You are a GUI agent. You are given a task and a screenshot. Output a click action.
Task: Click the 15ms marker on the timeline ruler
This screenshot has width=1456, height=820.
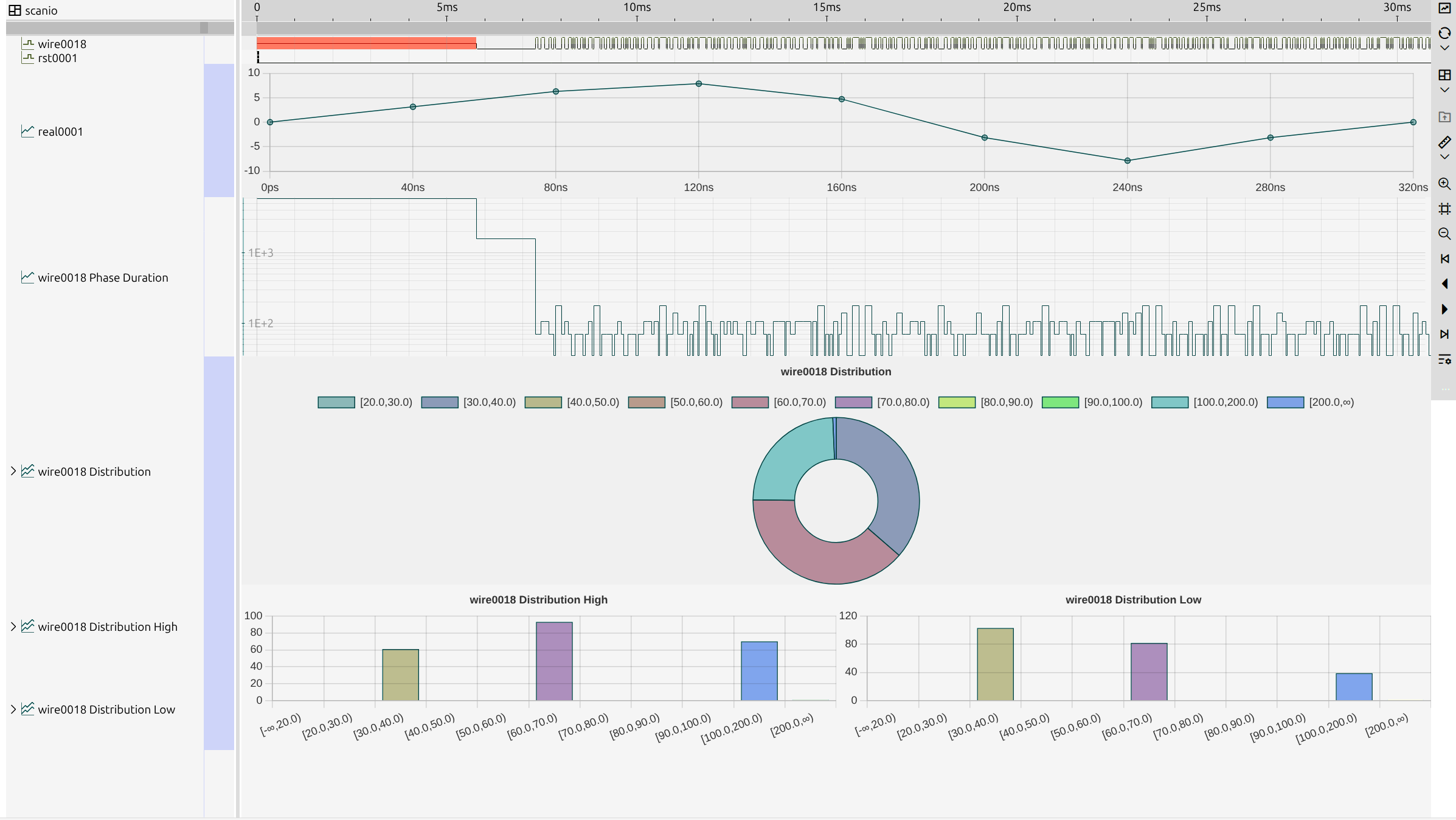click(827, 9)
